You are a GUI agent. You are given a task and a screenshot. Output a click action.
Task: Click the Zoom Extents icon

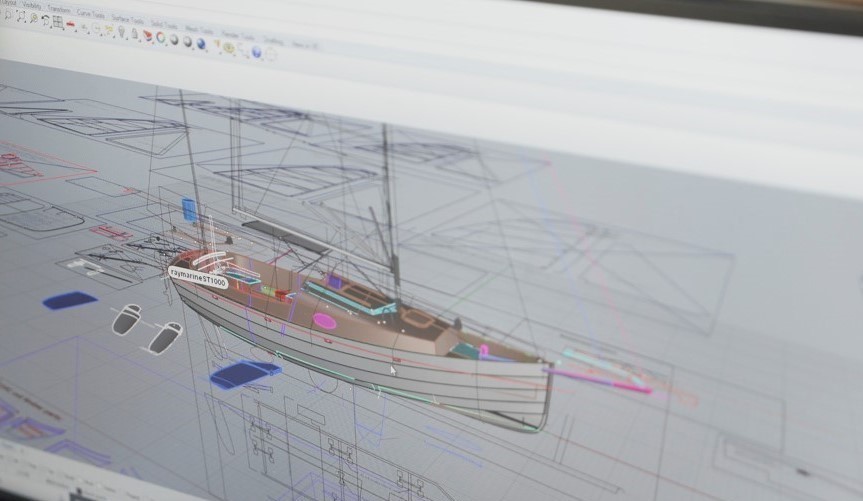click(34, 19)
